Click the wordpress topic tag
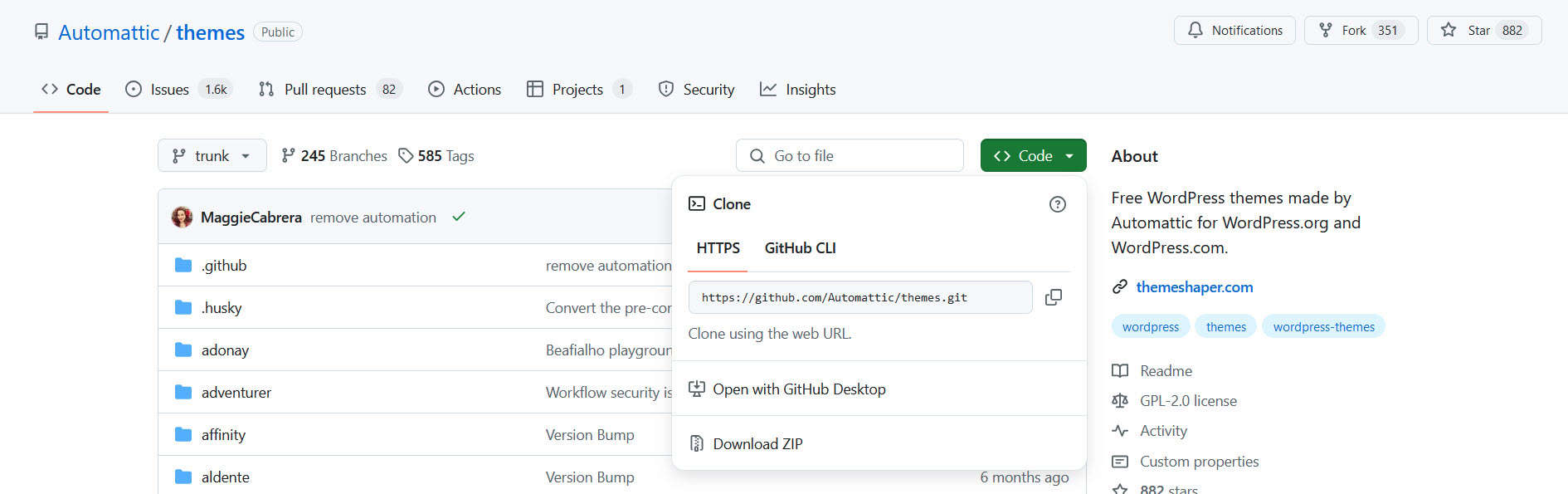 tap(1151, 326)
